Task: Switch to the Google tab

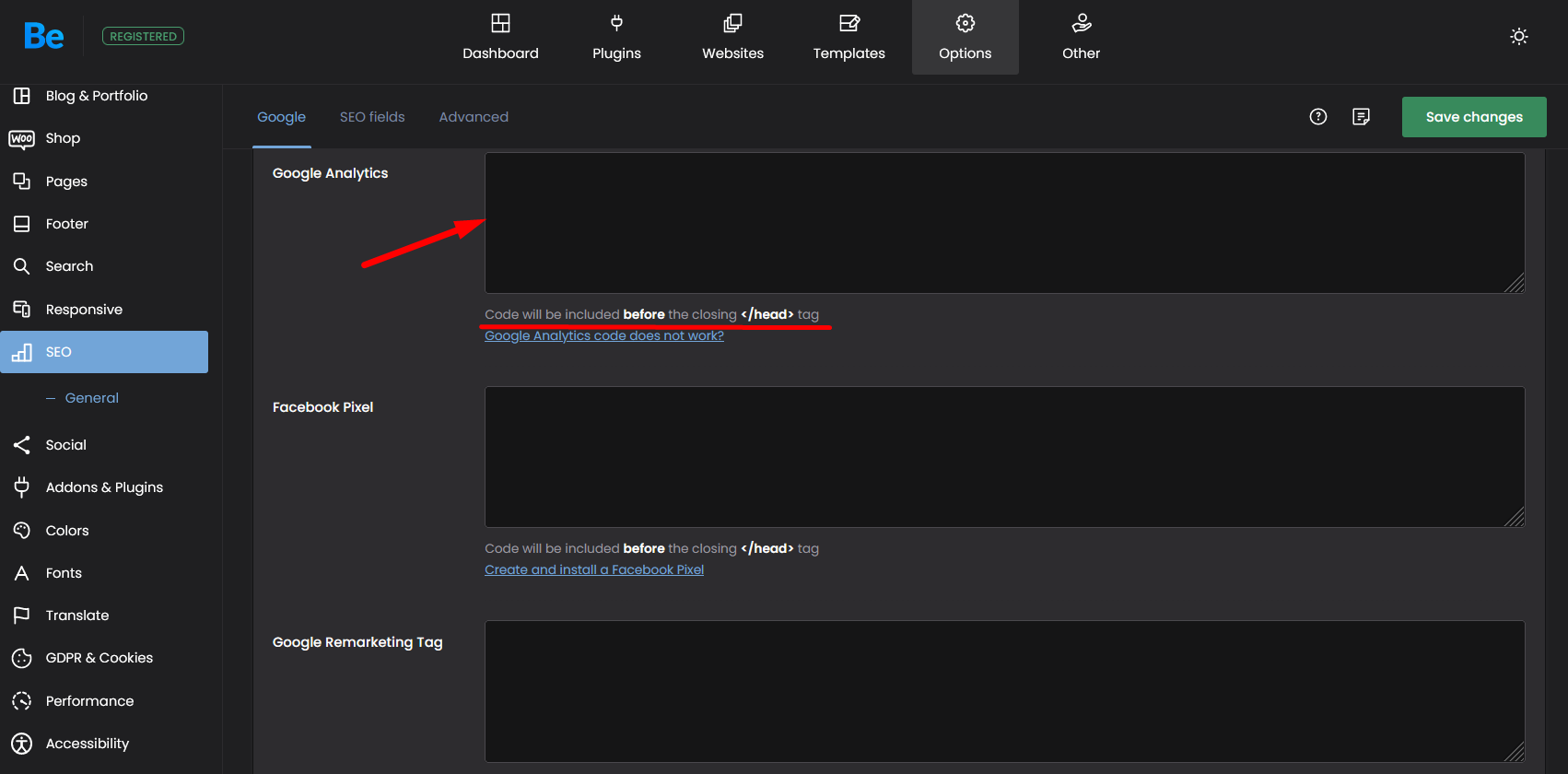Action: point(281,117)
